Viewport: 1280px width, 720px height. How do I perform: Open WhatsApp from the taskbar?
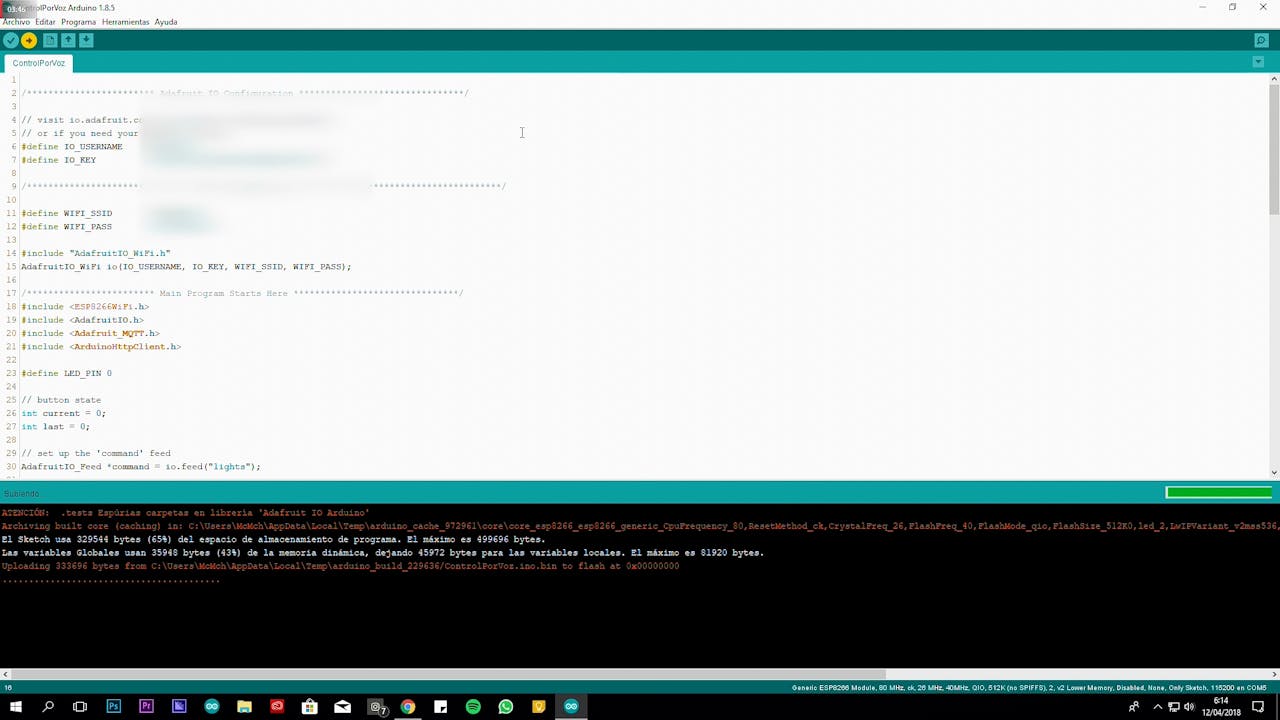pos(506,707)
